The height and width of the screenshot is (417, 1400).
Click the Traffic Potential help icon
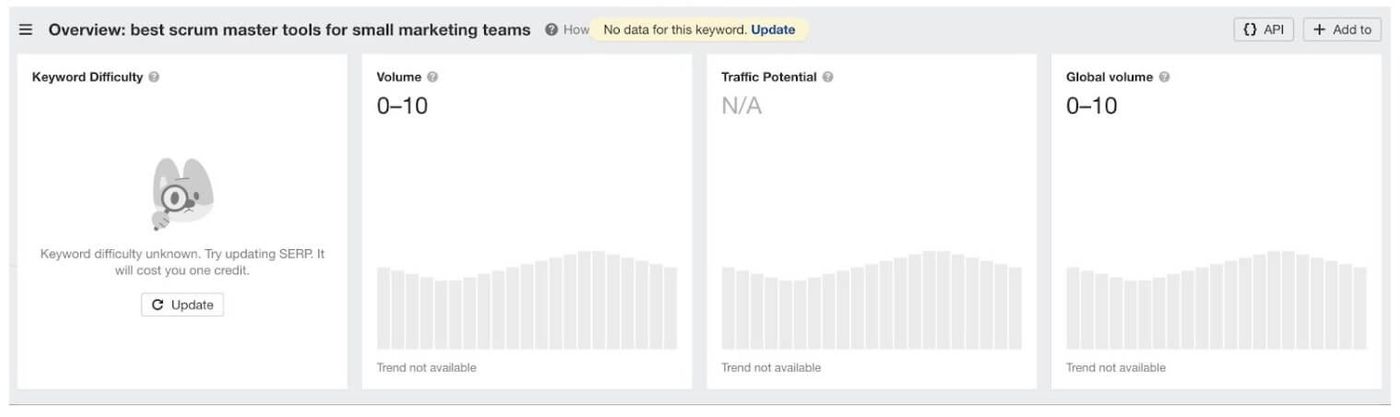click(828, 77)
